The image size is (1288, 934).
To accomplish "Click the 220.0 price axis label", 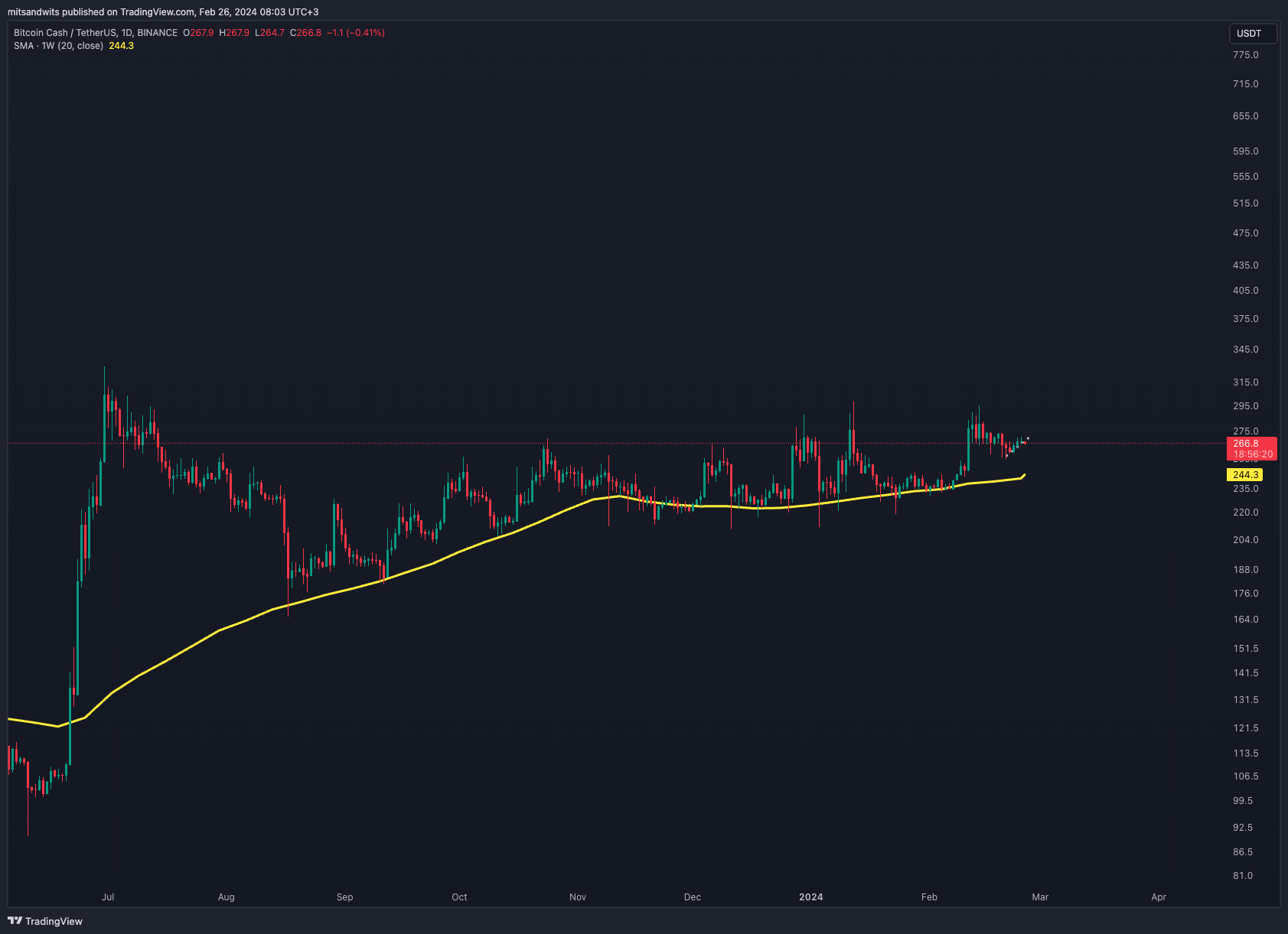I will (x=1246, y=513).
